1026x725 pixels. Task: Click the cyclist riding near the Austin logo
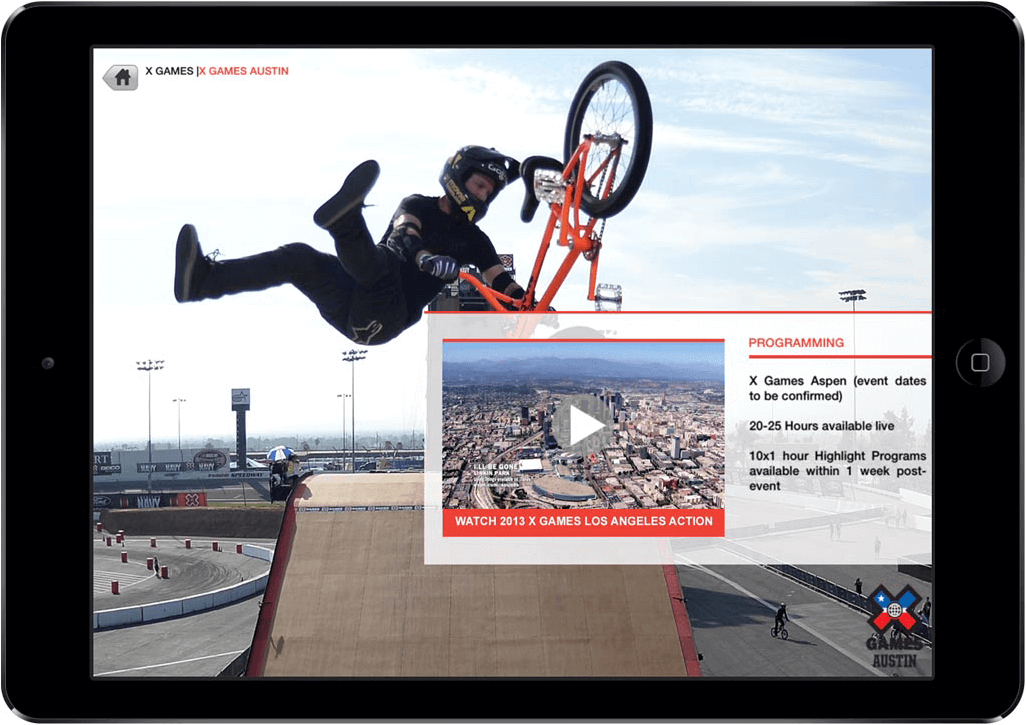point(779,620)
